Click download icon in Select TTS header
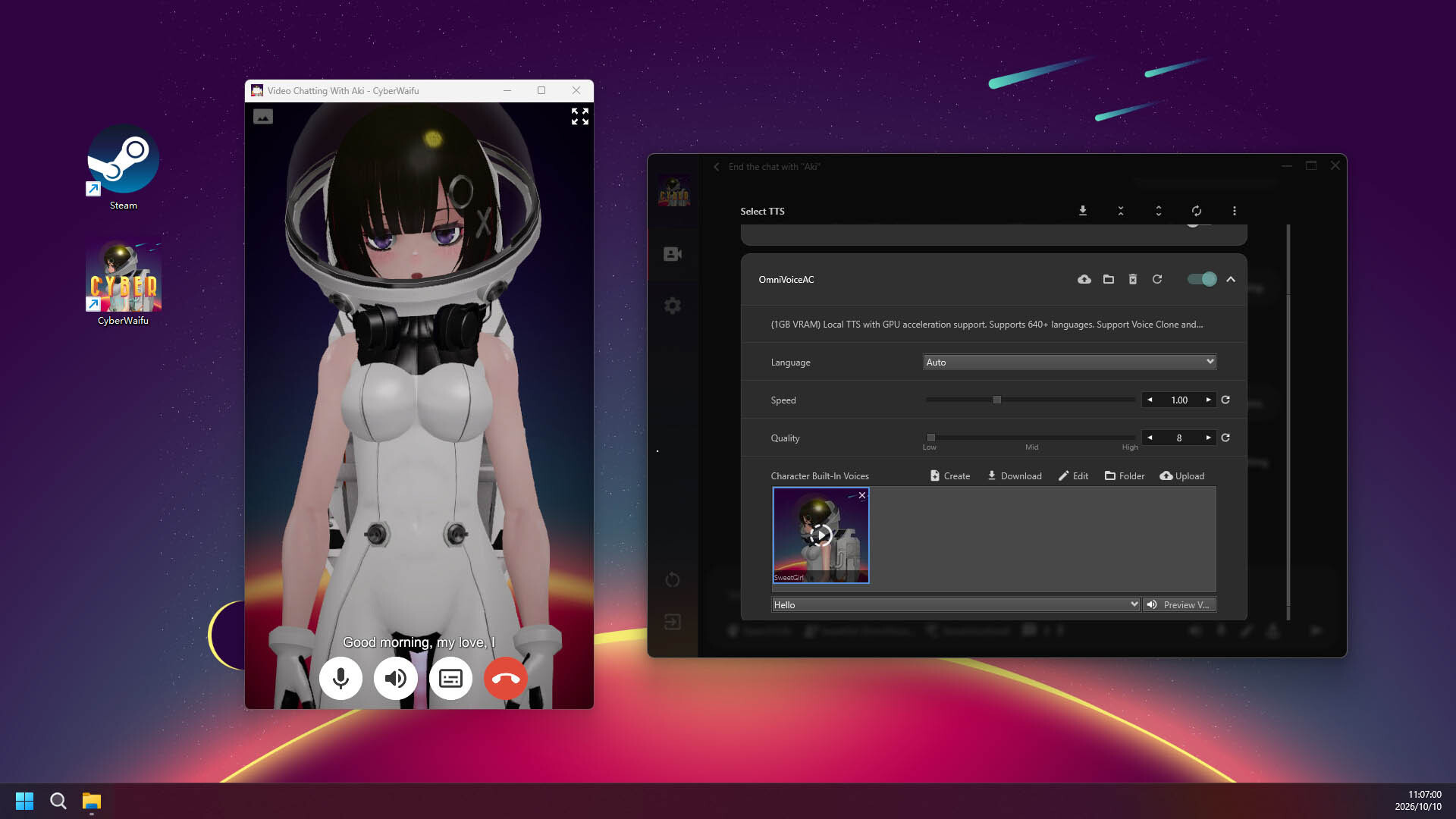The width and height of the screenshot is (1456, 819). pos(1083,211)
